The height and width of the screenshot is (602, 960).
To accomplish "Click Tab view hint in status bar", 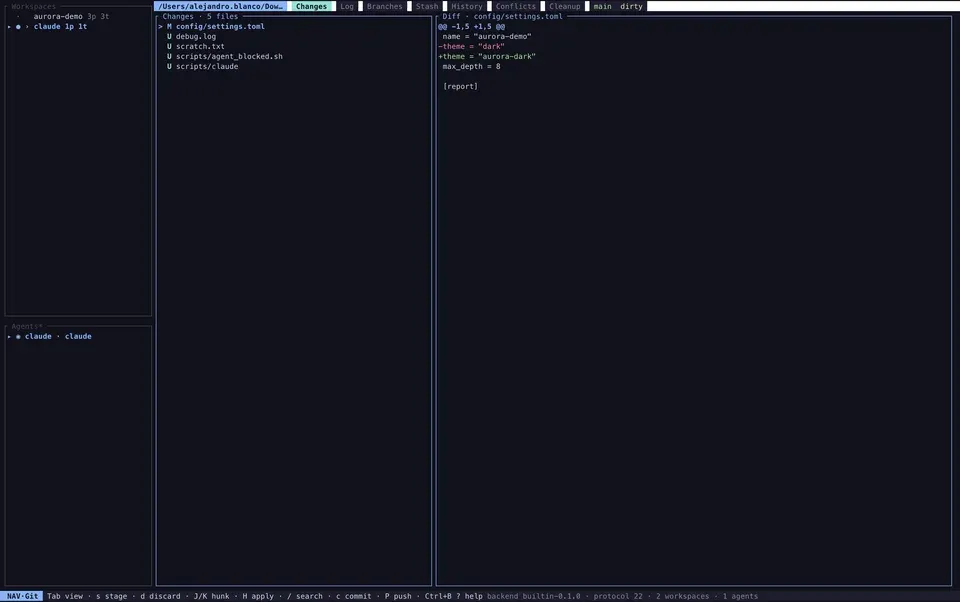I will 65,596.
